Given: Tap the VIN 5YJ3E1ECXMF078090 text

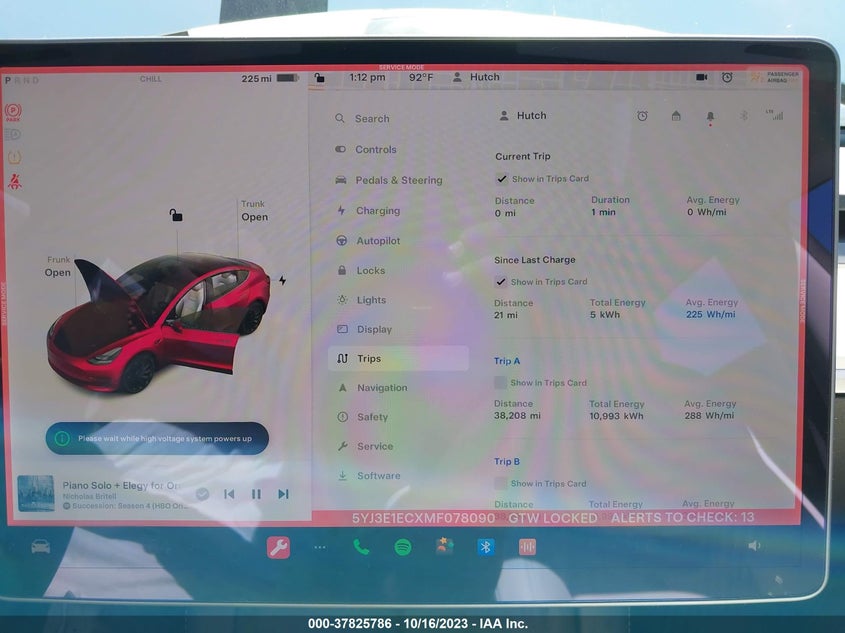Looking at the screenshot, I should (x=424, y=518).
